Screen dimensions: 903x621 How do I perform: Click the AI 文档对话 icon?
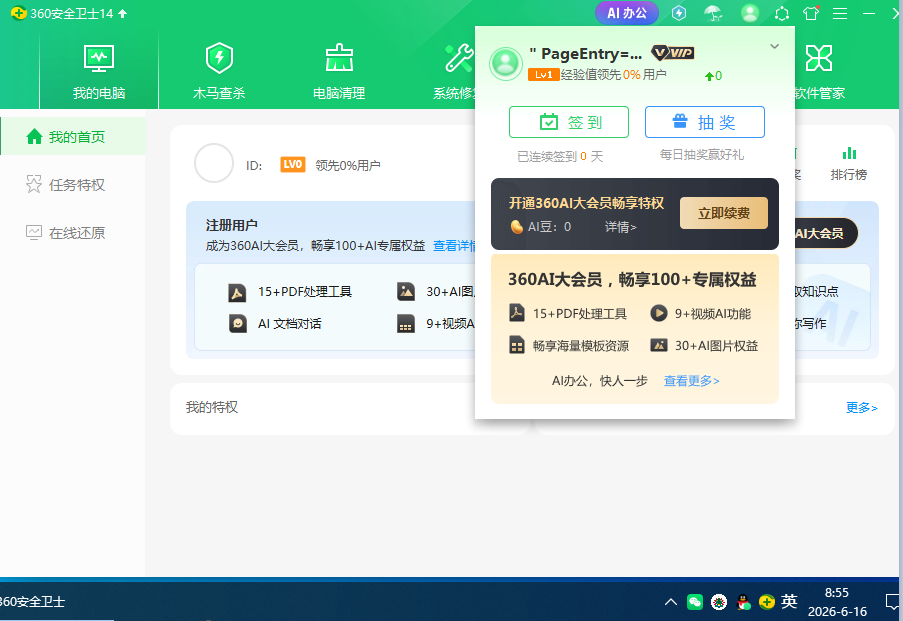[237, 324]
